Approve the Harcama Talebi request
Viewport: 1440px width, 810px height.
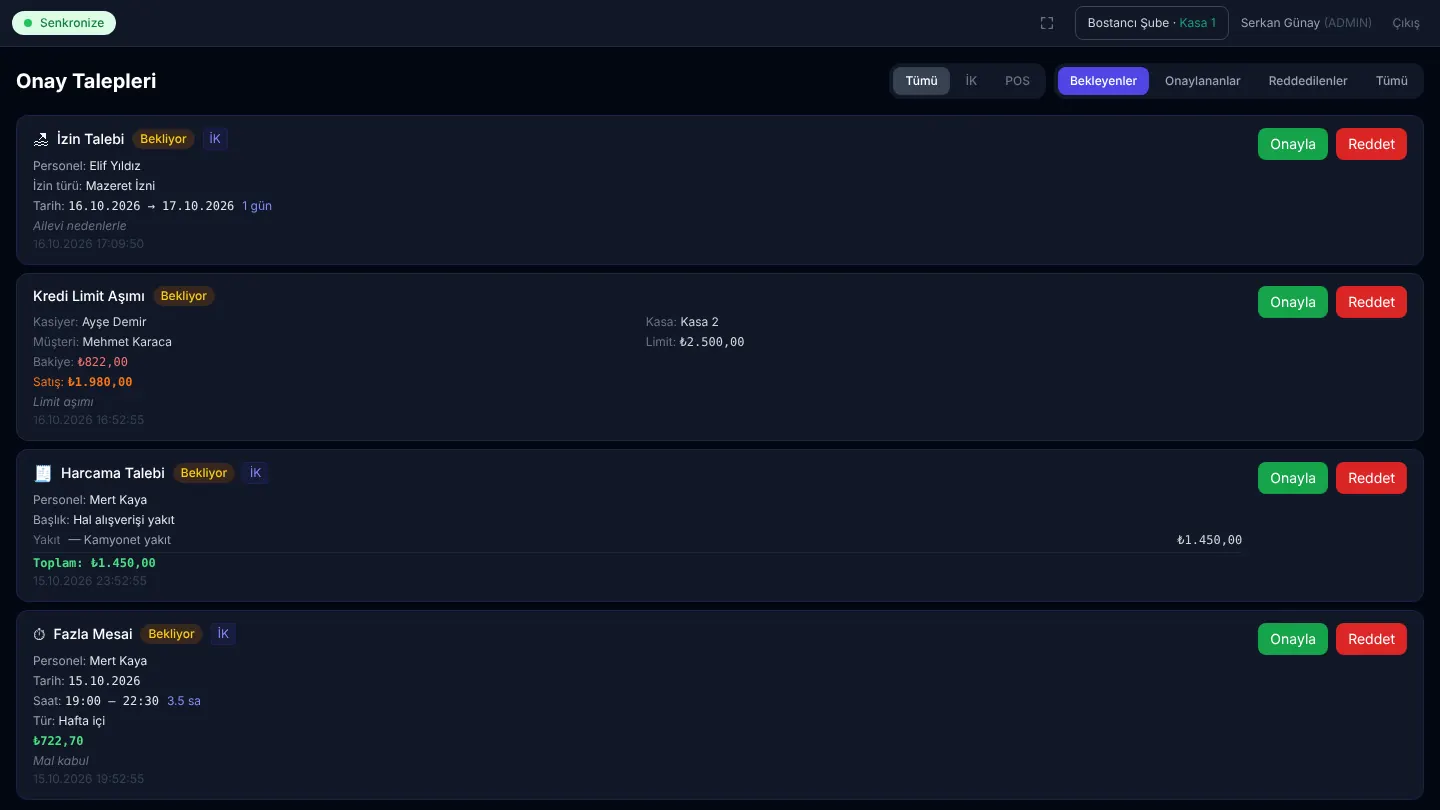pyautogui.click(x=1293, y=478)
